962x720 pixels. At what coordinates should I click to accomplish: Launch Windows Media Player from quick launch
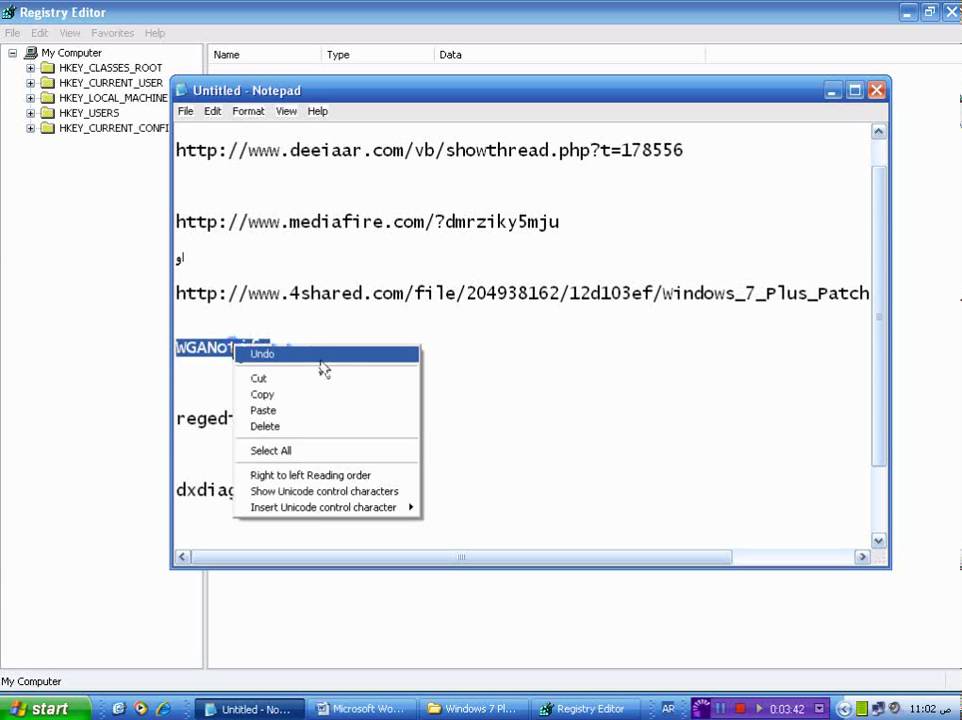(x=141, y=708)
